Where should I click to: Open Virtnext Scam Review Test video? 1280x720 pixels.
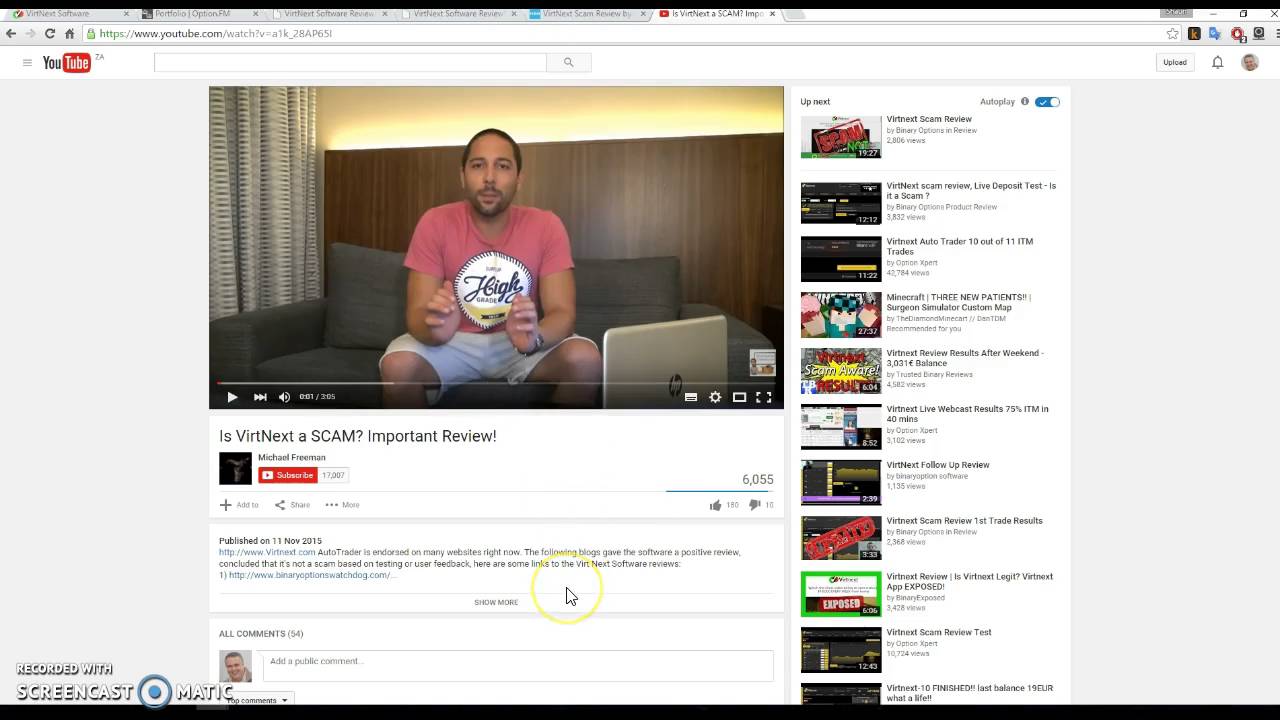pyautogui.click(x=938, y=632)
